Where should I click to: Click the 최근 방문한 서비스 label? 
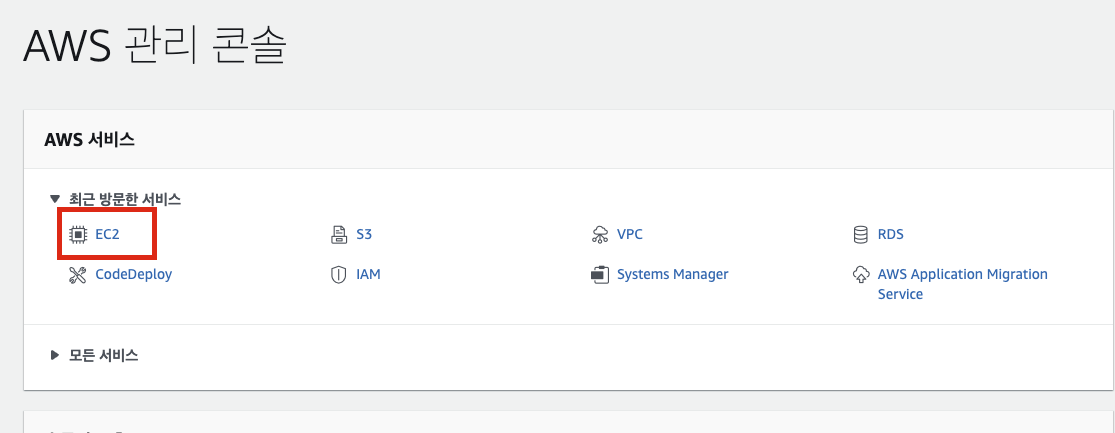pos(125,200)
